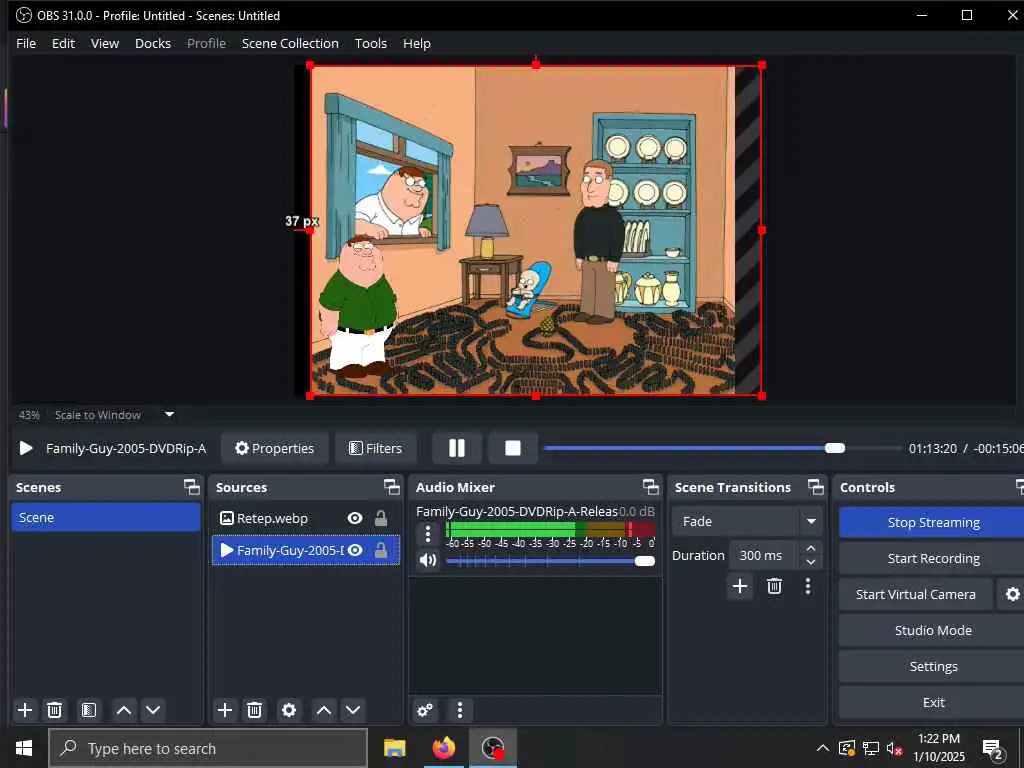The height and width of the screenshot is (768, 1024).
Task: Remove the selected scene with trash icon
Action: click(x=55, y=710)
